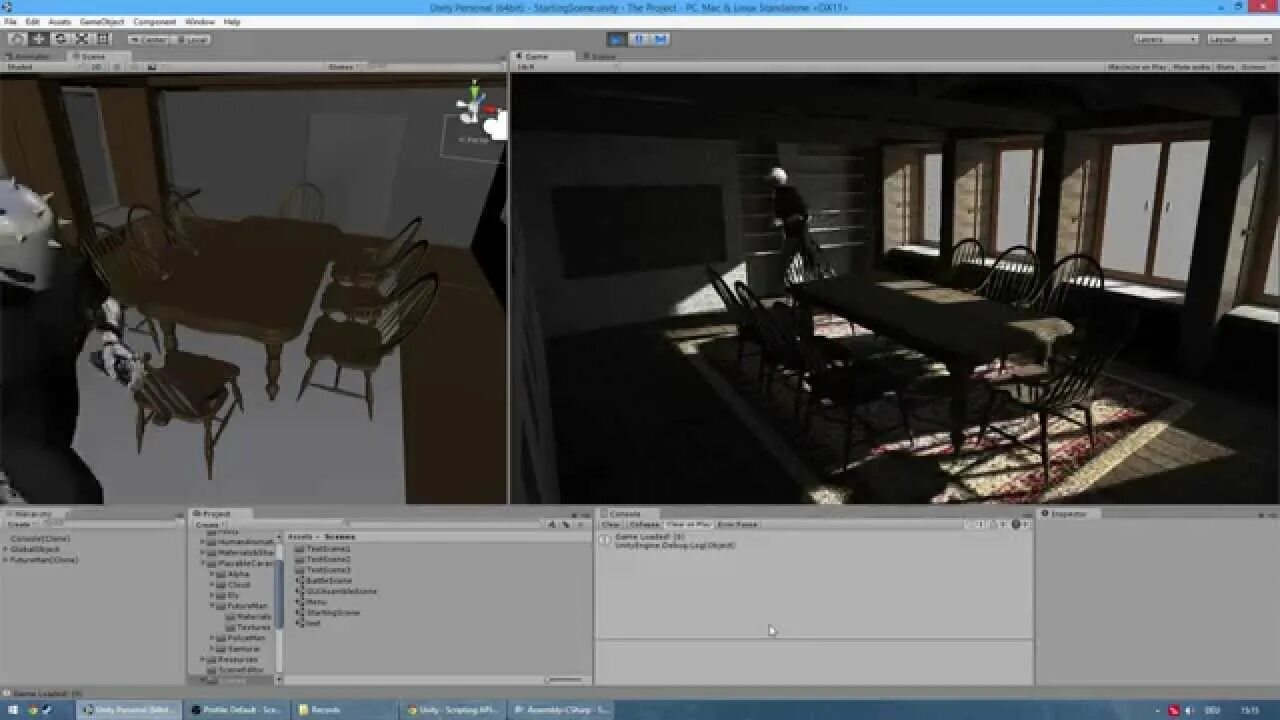Select the Scale tool in the toolbar
The width and height of the screenshot is (1280, 720).
click(82, 39)
